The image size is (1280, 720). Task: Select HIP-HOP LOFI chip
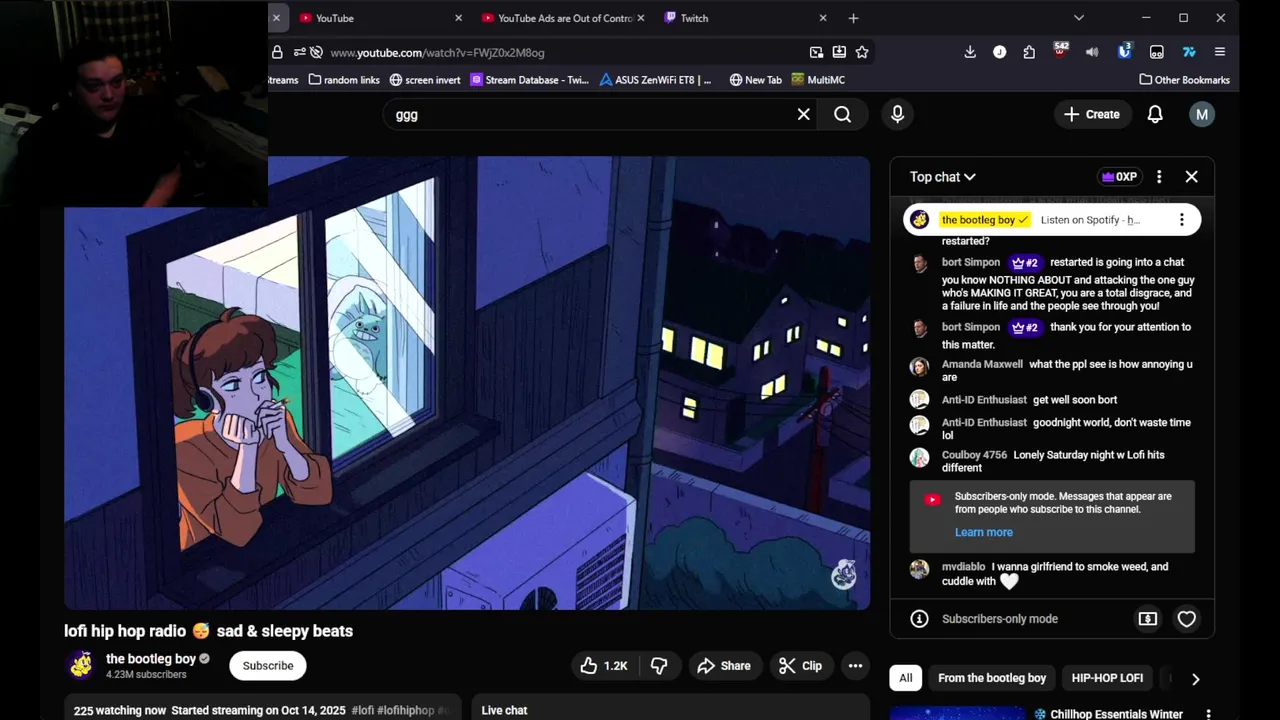[x=1107, y=678]
